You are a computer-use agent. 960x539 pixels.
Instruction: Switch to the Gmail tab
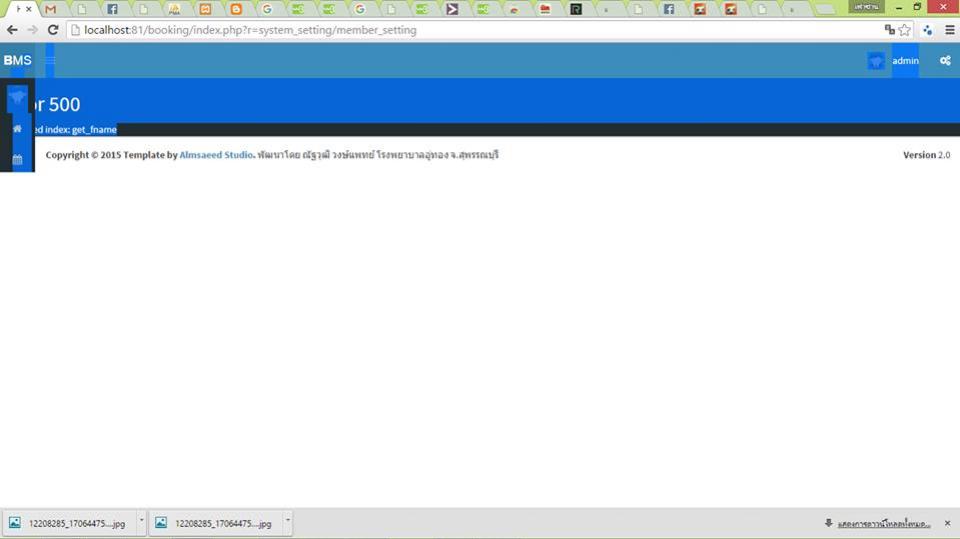click(51, 9)
